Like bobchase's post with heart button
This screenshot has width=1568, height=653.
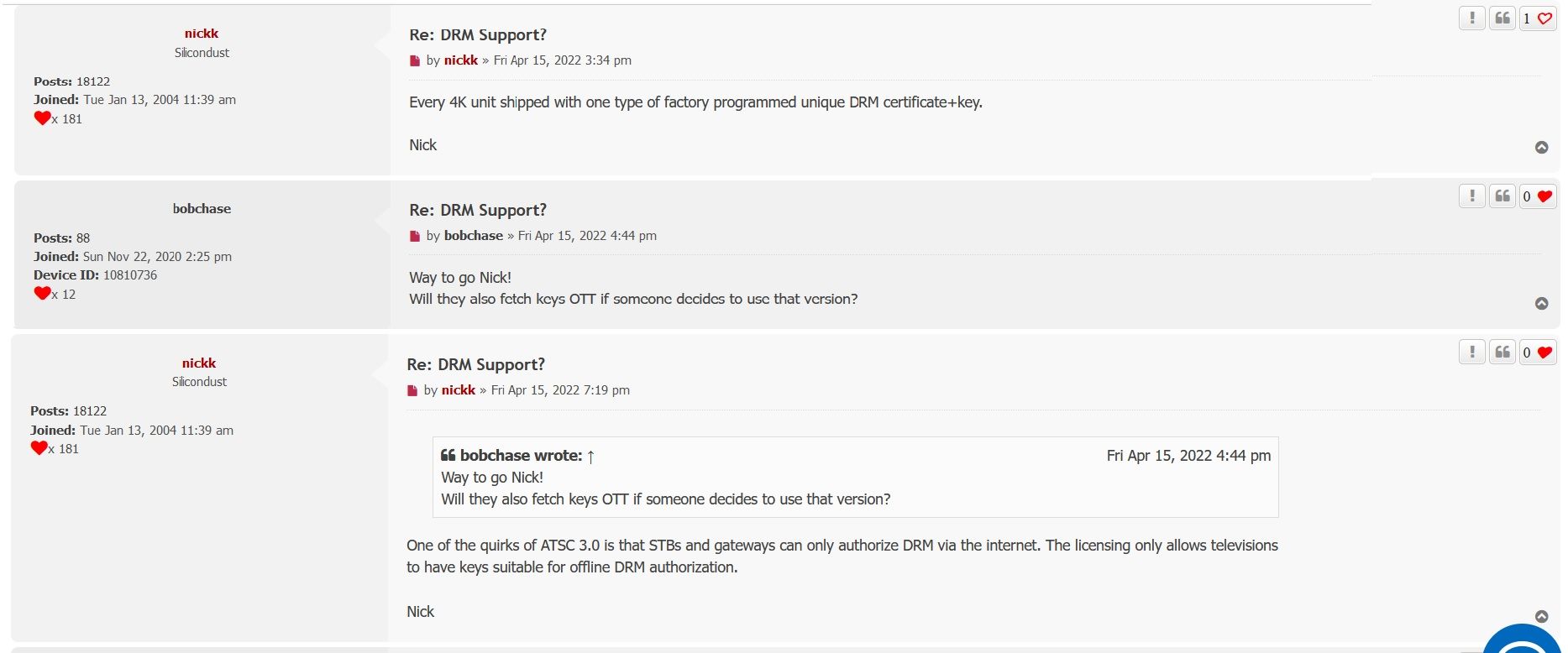(x=1538, y=196)
